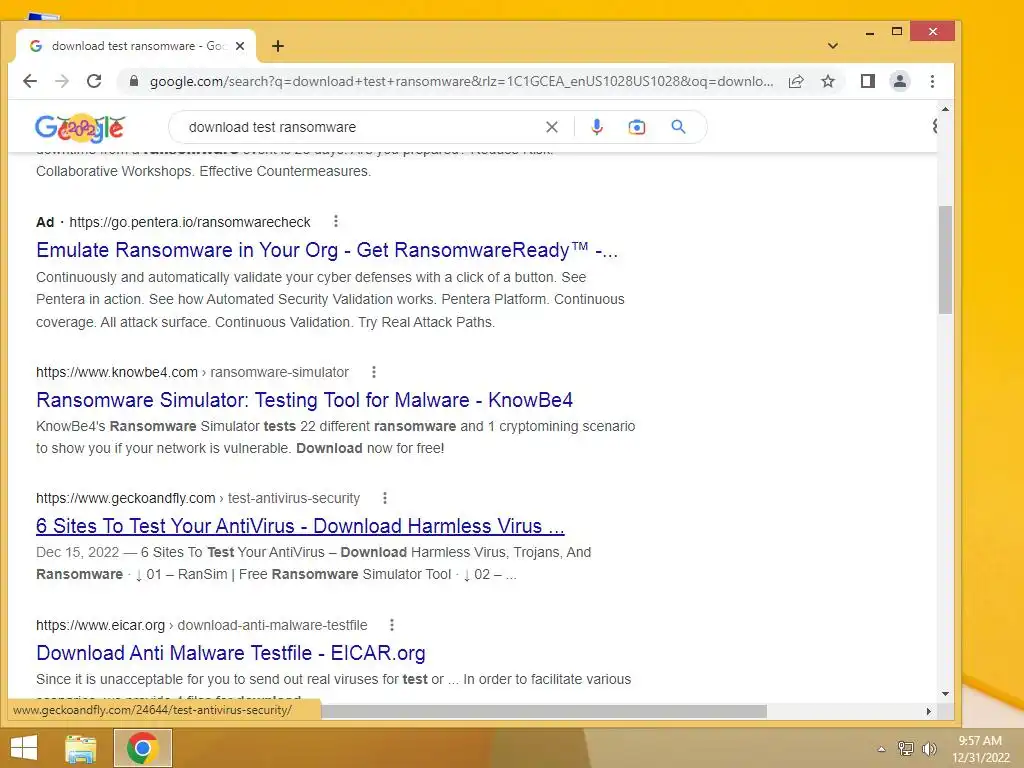The image size is (1024, 768).
Task: Go forward with the forward arrow
Action: (x=62, y=81)
